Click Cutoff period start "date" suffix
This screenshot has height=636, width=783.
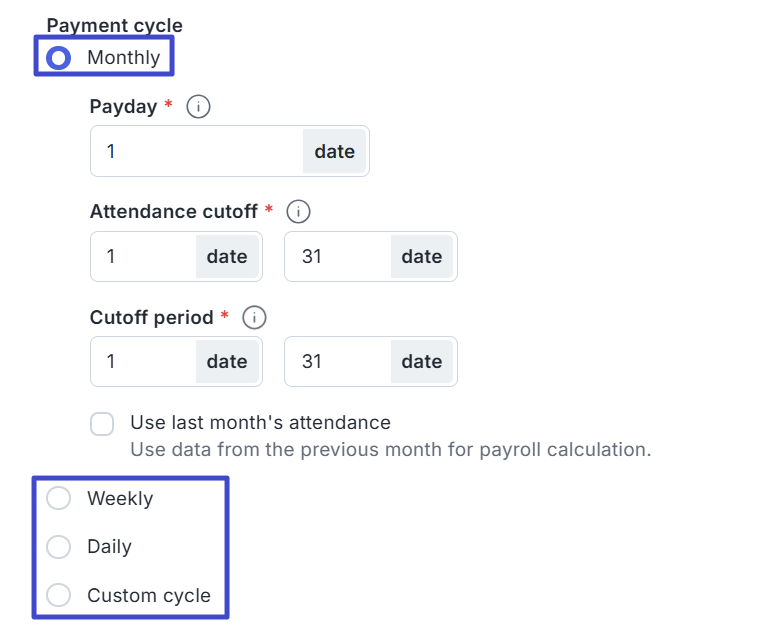227,361
